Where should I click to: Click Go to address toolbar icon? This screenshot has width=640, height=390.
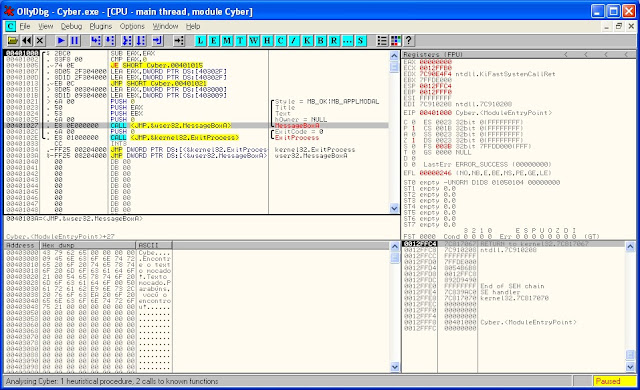point(179,40)
